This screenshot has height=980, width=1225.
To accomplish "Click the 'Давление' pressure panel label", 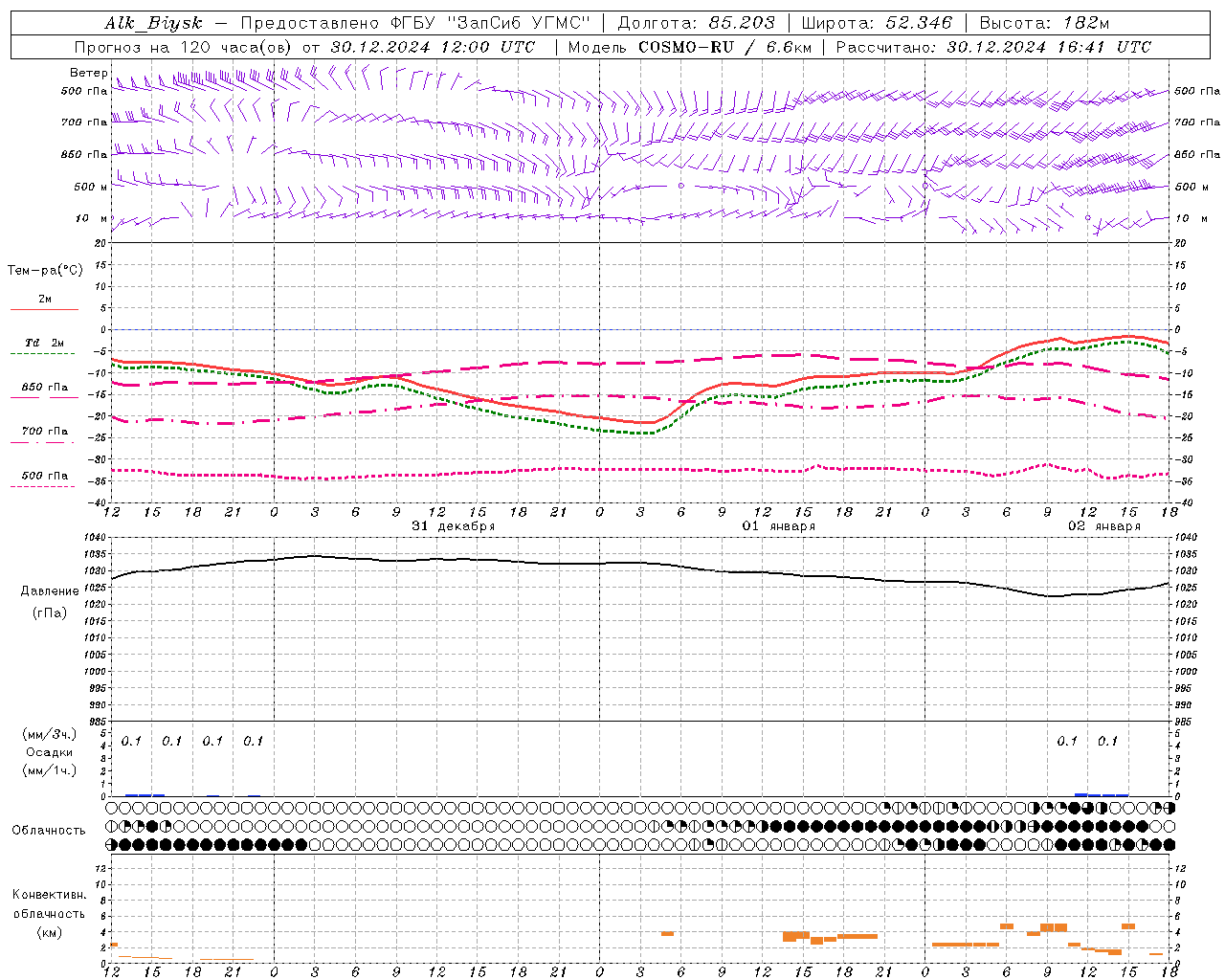I will tap(50, 591).
